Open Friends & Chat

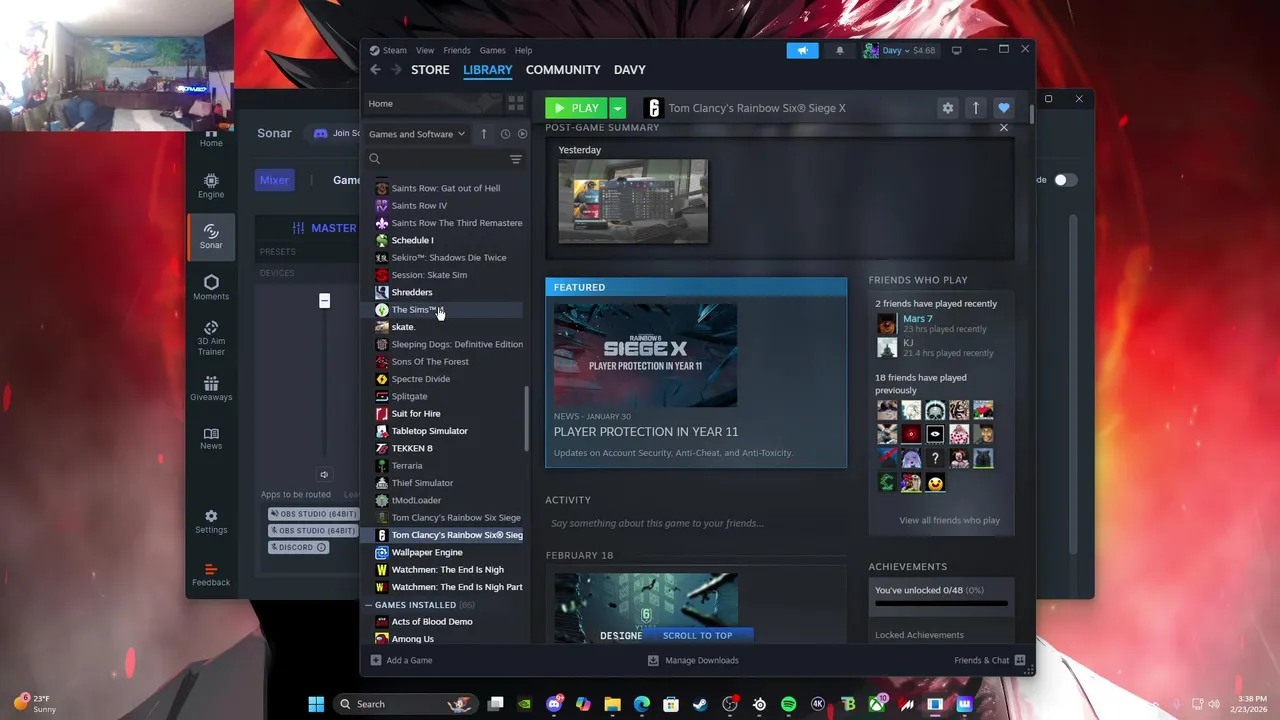pyautogui.click(x=990, y=660)
